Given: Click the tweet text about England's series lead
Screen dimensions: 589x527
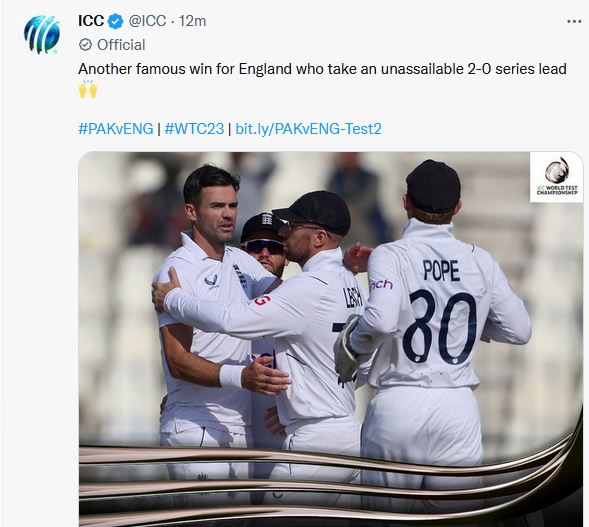Looking at the screenshot, I should pos(322,69).
